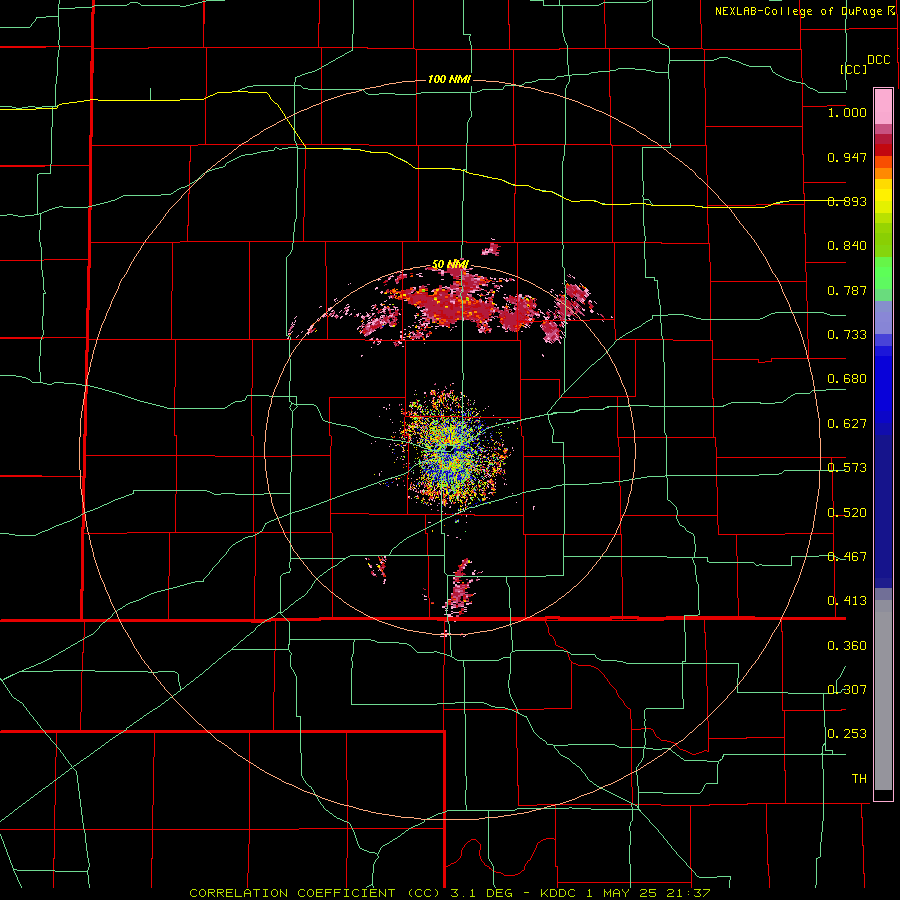The height and width of the screenshot is (900, 900).
Task: Pick the red swatch on the color bar
Action: (883, 150)
